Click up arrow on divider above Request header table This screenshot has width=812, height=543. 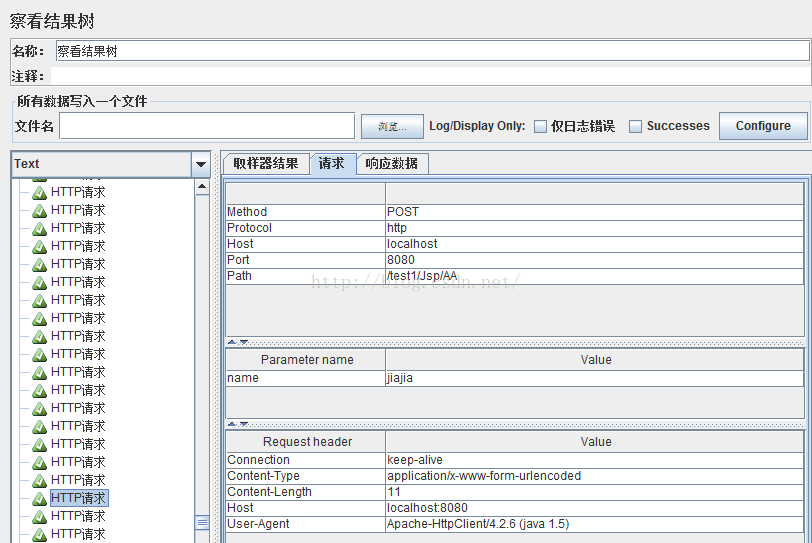pyautogui.click(x=232, y=424)
